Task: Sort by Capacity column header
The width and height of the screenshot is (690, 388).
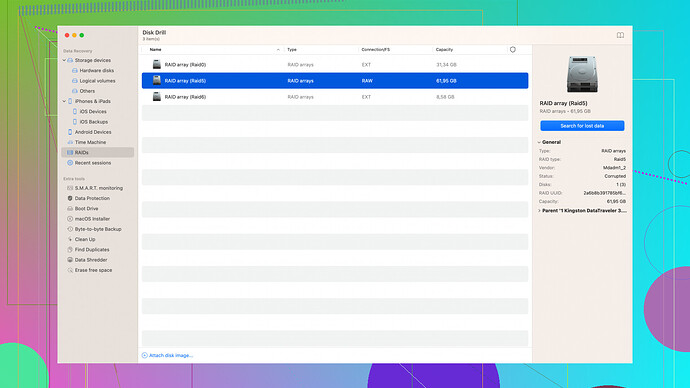Action: click(444, 50)
